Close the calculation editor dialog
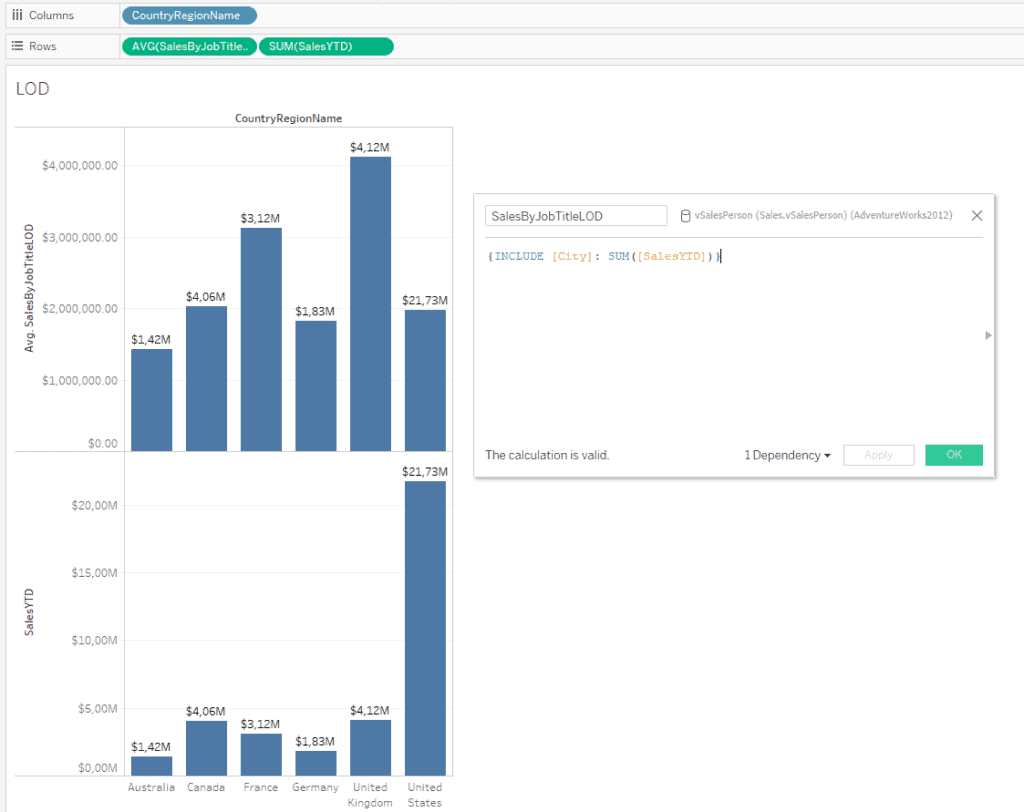Viewport: 1024px width, 812px height. [x=977, y=216]
